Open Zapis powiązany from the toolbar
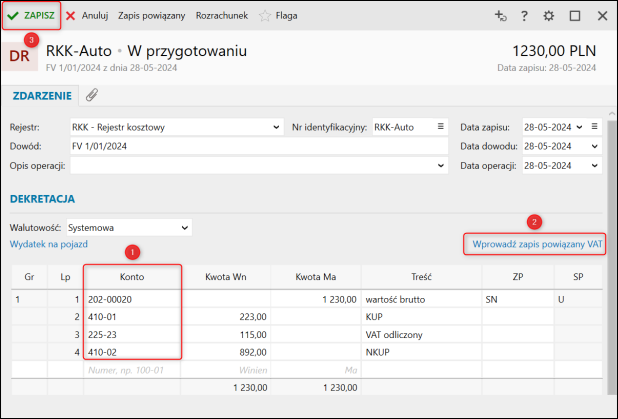618x419 pixels. pyautogui.click(x=151, y=16)
